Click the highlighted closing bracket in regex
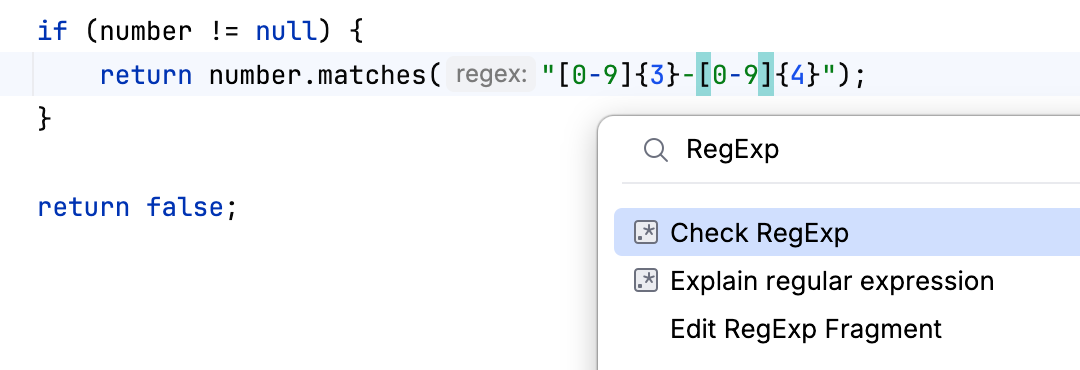This screenshot has width=1080, height=370. coord(766,74)
